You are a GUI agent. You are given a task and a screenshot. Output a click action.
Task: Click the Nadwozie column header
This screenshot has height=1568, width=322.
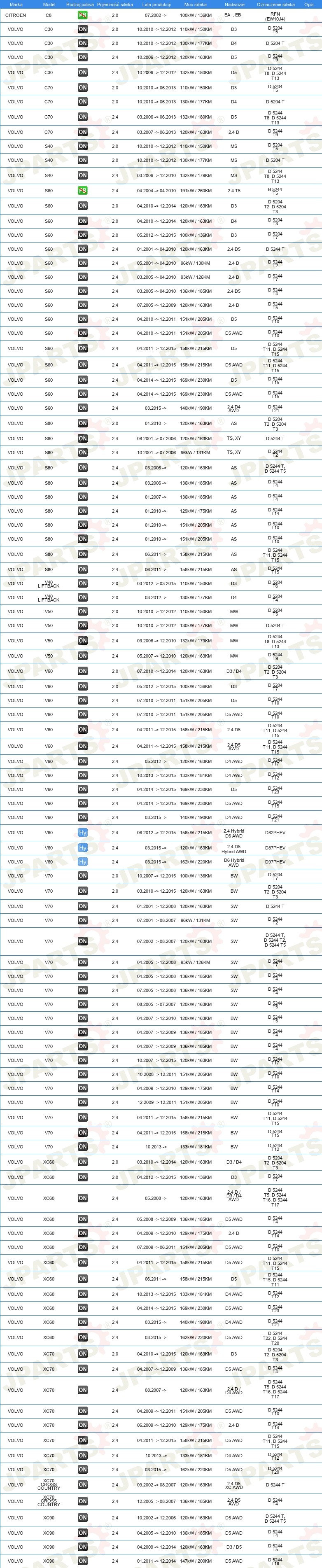[x=234, y=4]
